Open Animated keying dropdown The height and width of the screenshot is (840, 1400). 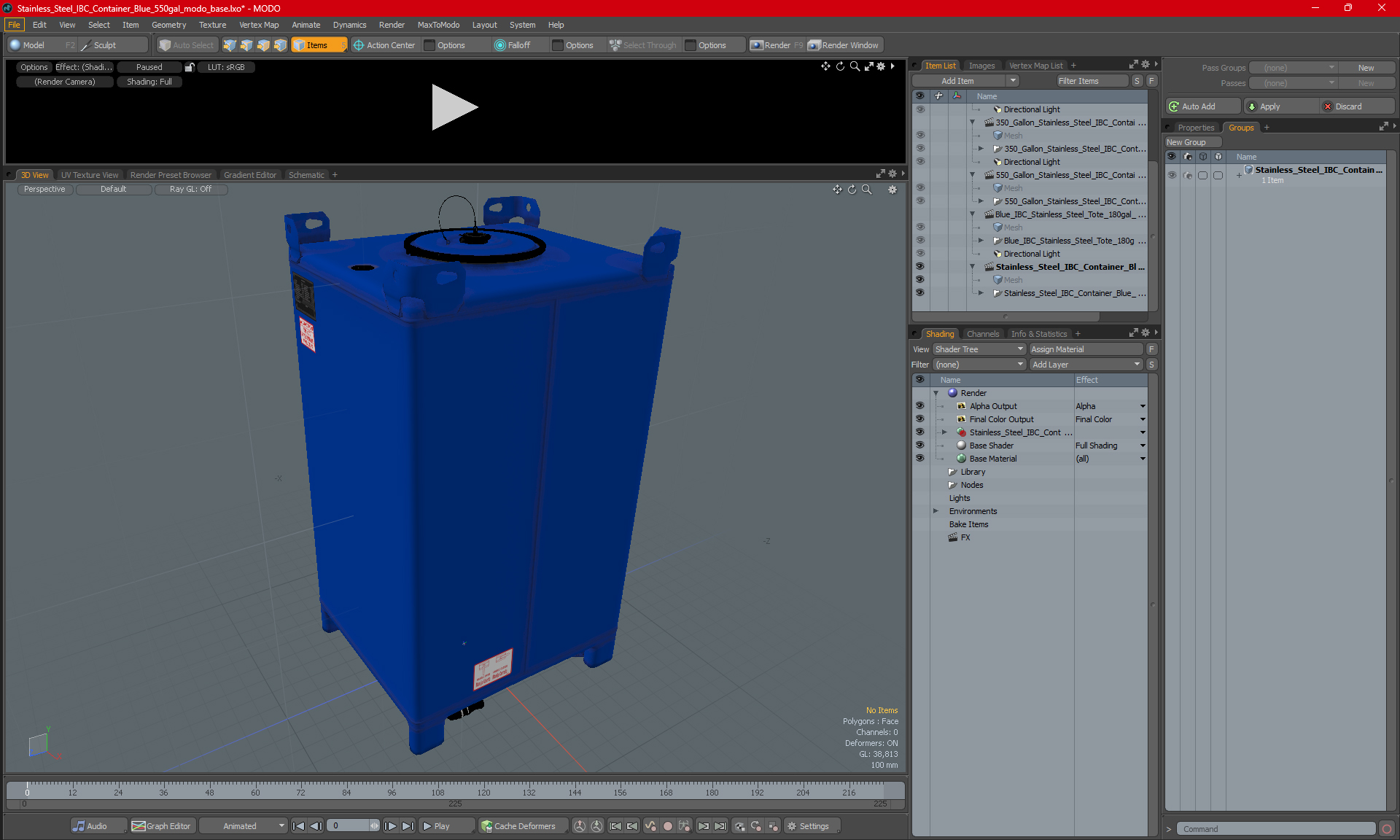[243, 826]
